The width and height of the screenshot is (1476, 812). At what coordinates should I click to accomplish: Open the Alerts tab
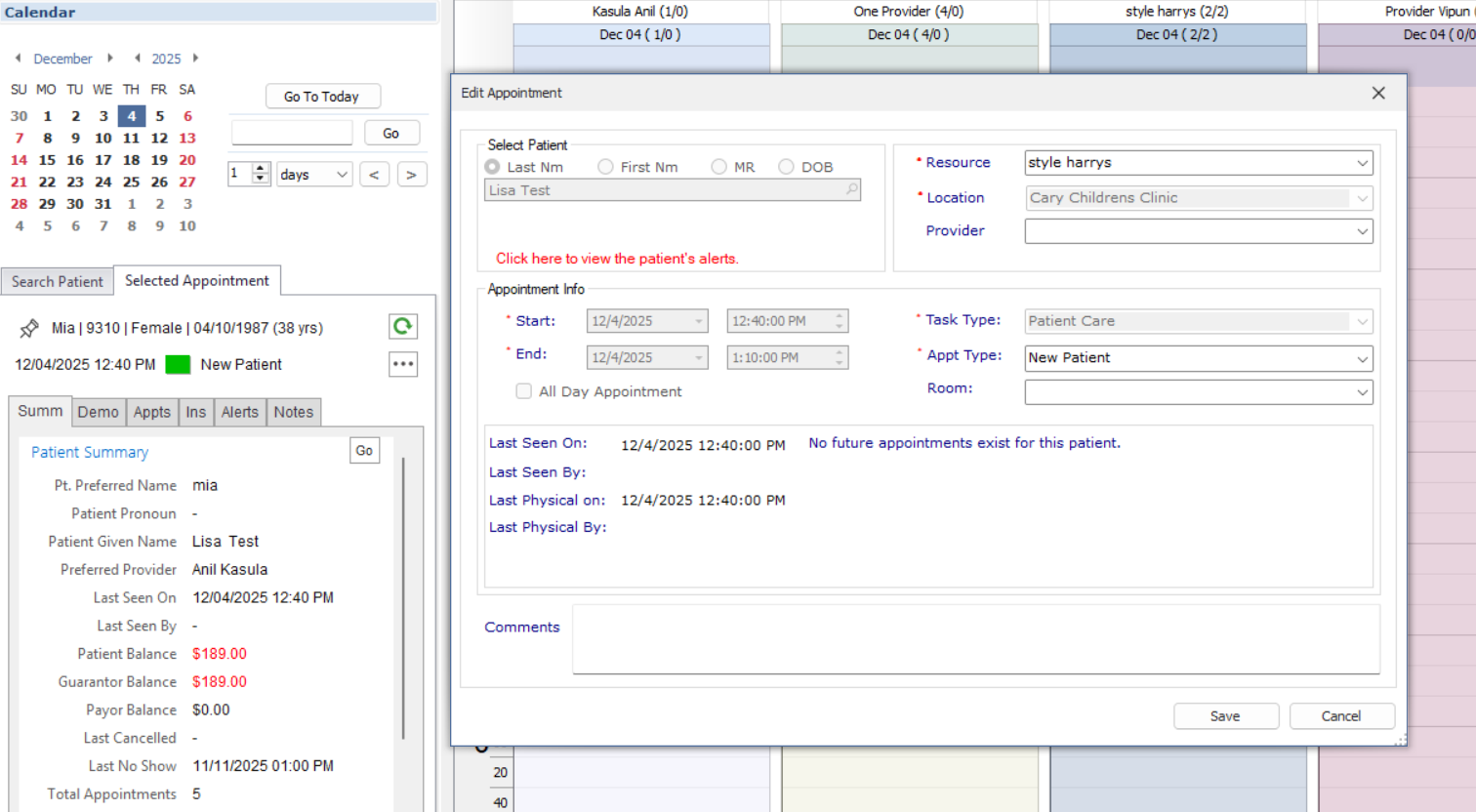[x=239, y=412]
